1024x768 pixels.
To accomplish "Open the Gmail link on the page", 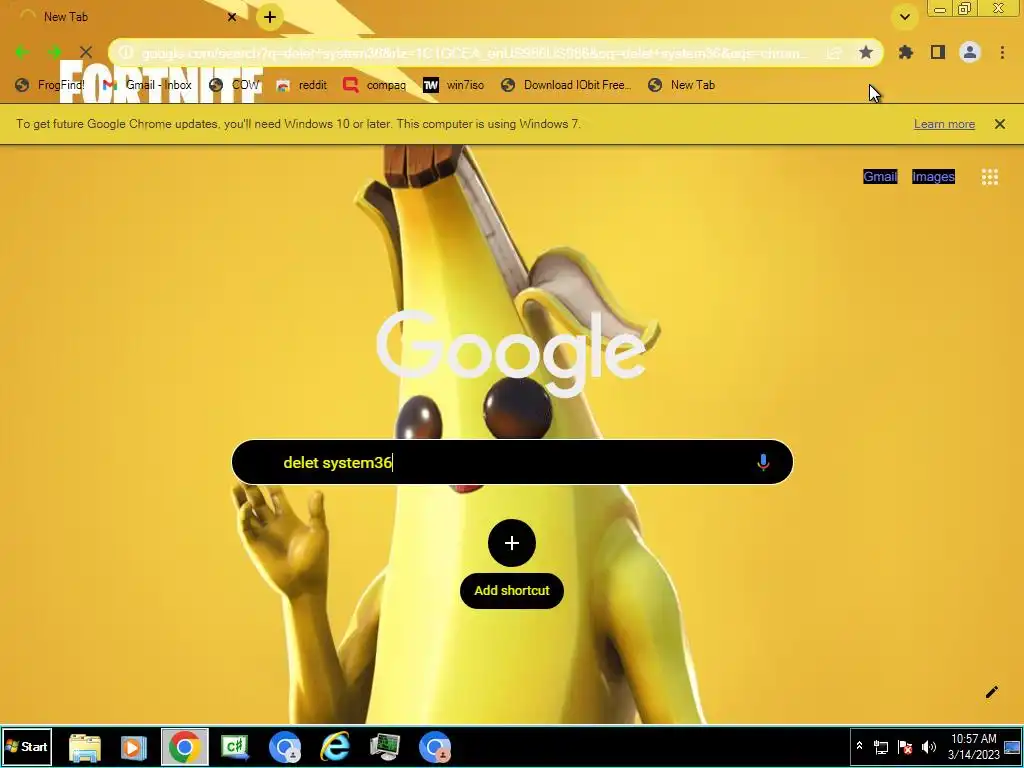I will click(880, 176).
